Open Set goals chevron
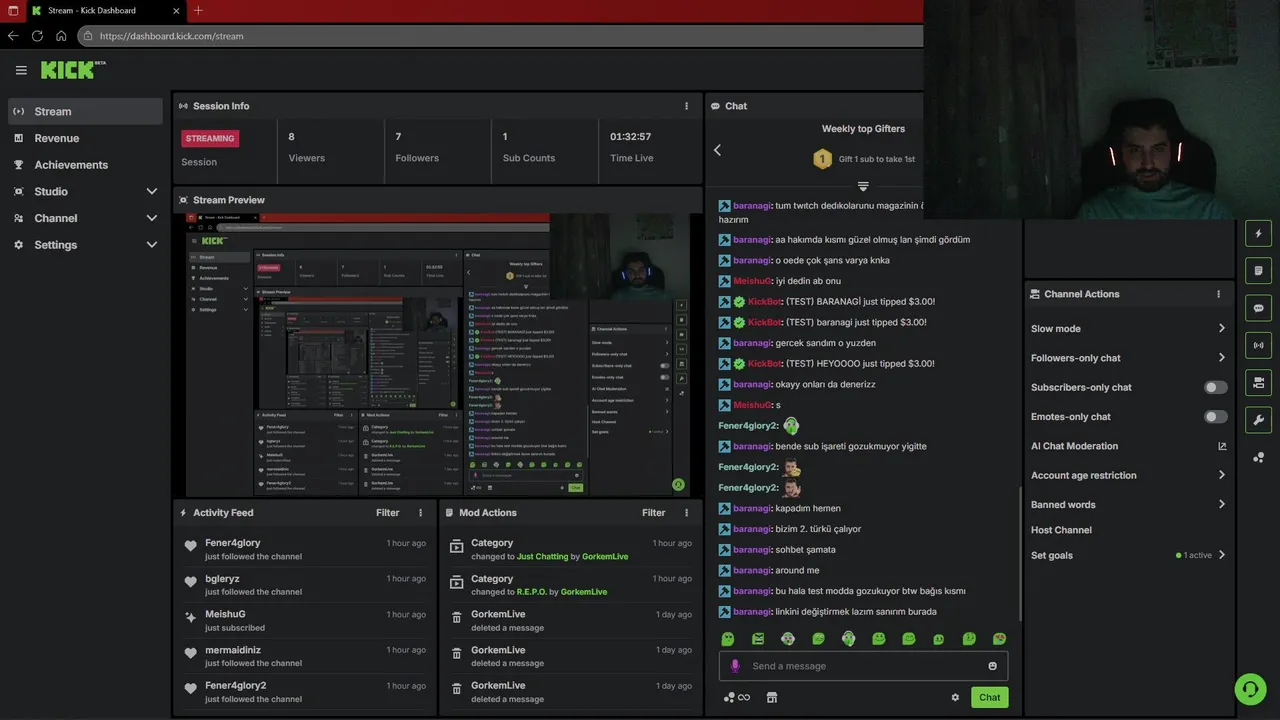Screen dimensions: 1280x720 [1222, 555]
